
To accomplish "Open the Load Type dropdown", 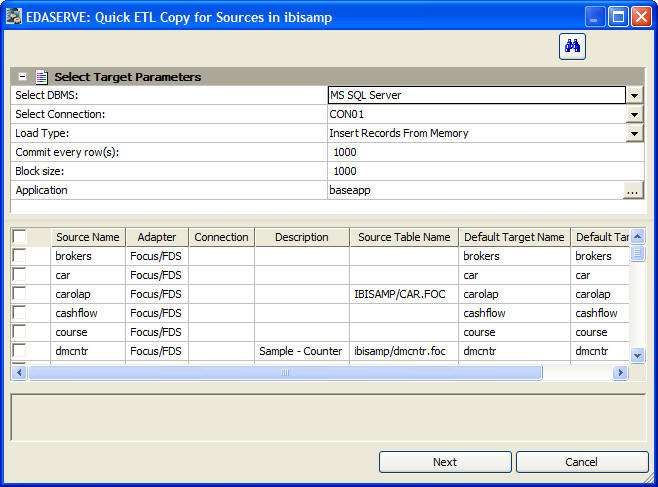I will 634,134.
